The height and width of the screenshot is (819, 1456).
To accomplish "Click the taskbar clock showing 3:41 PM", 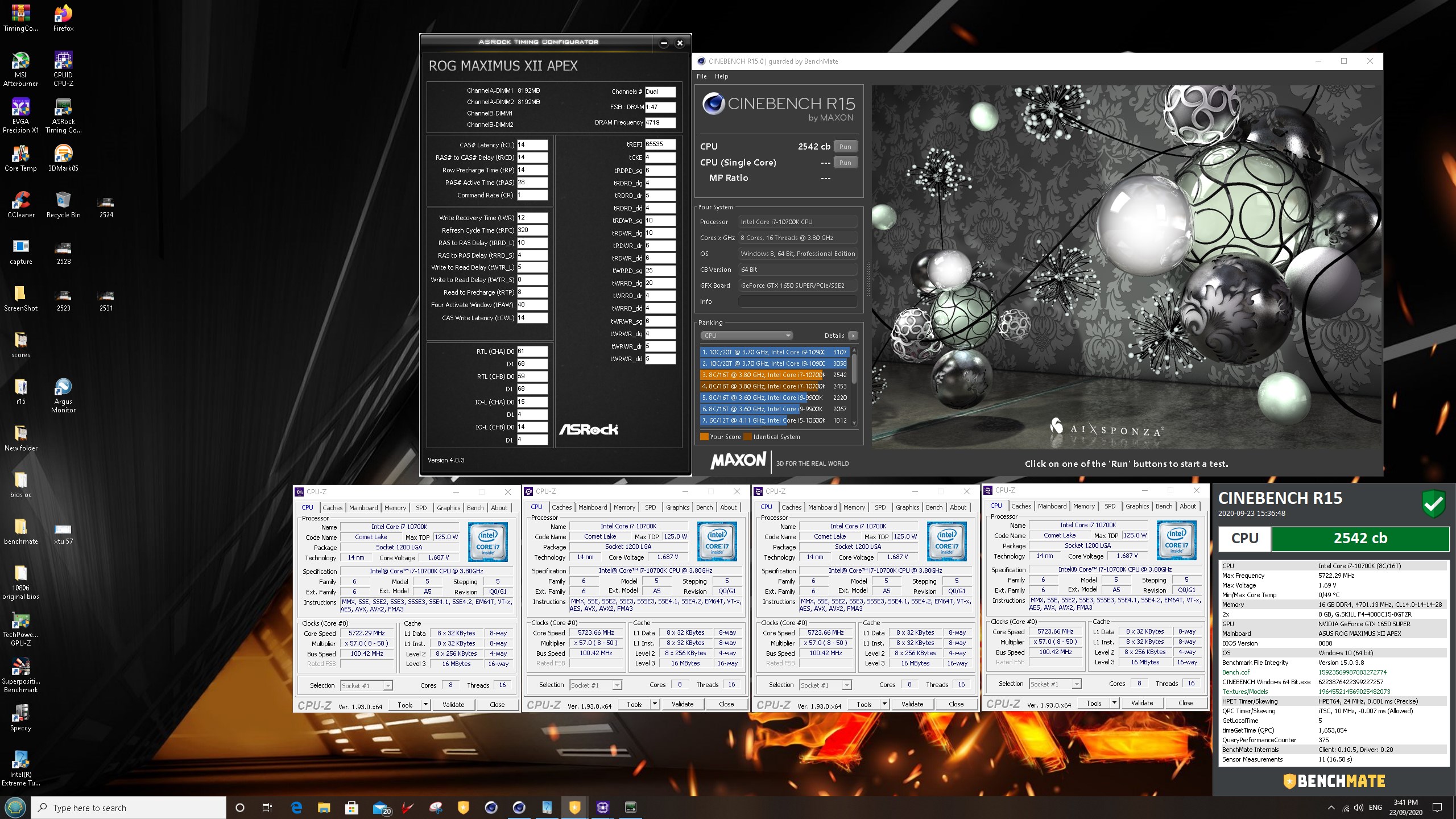I will pos(1405,808).
